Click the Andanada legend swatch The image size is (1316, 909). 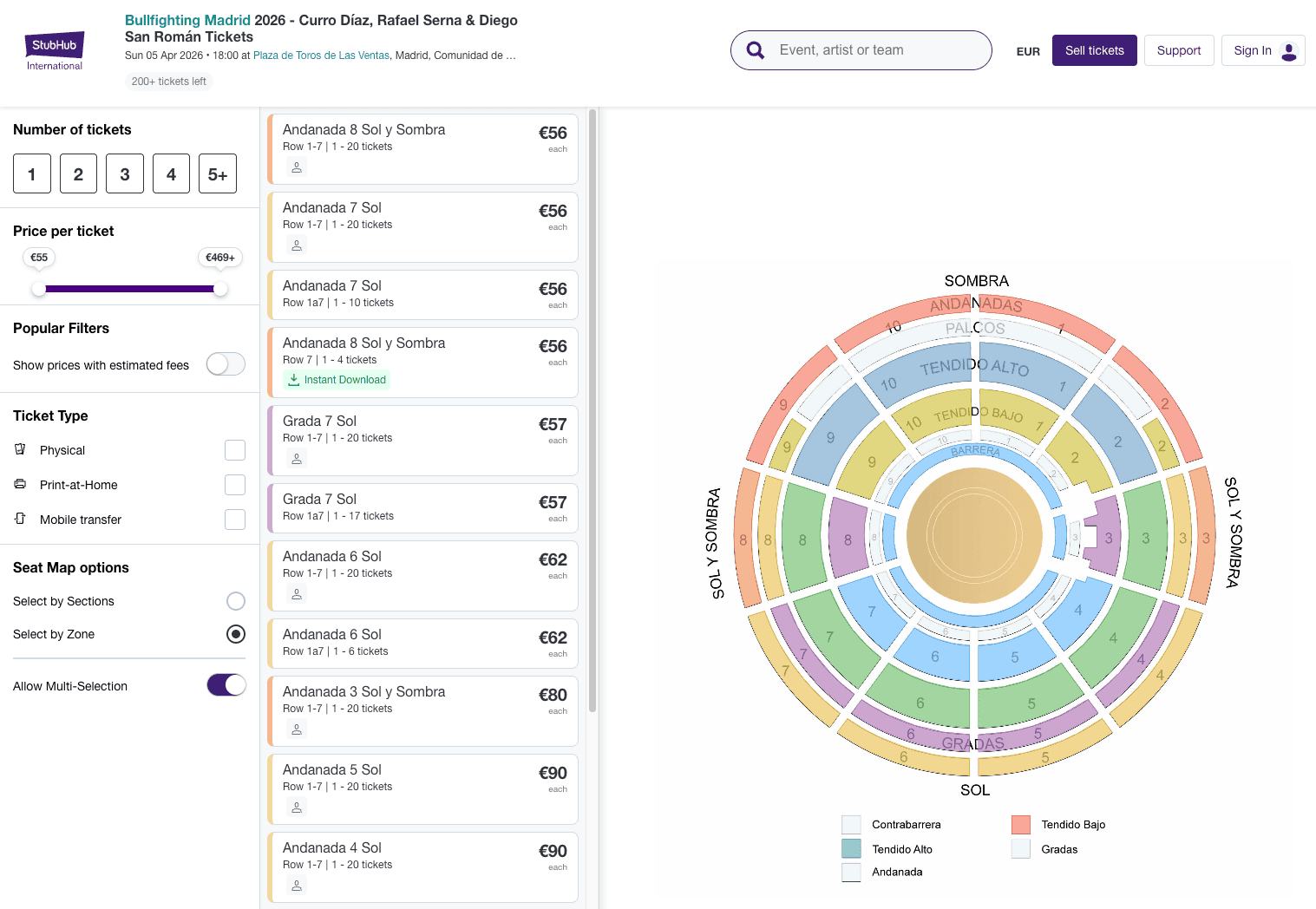[x=851, y=873]
